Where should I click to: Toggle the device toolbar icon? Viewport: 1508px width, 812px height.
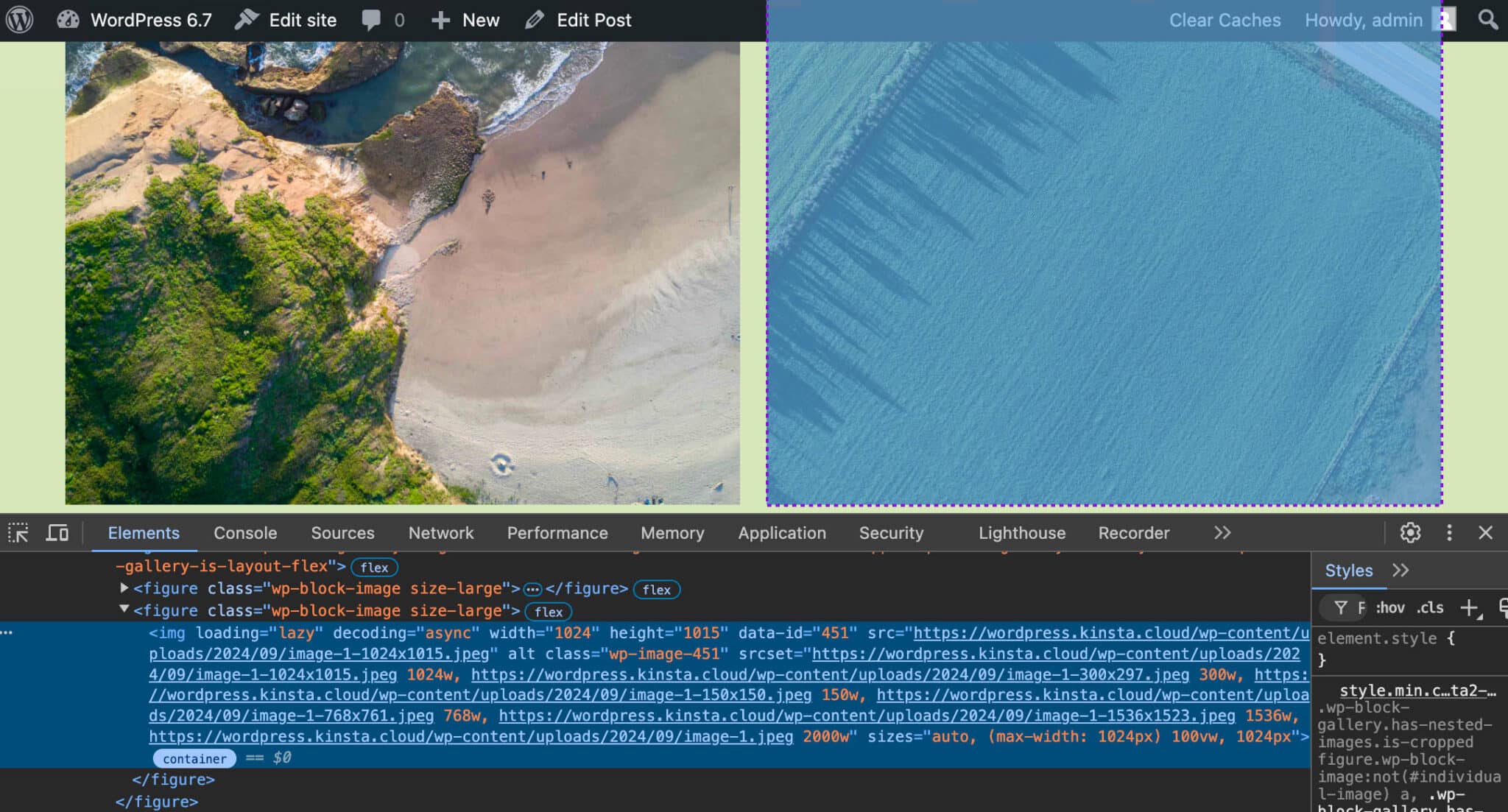(x=57, y=532)
